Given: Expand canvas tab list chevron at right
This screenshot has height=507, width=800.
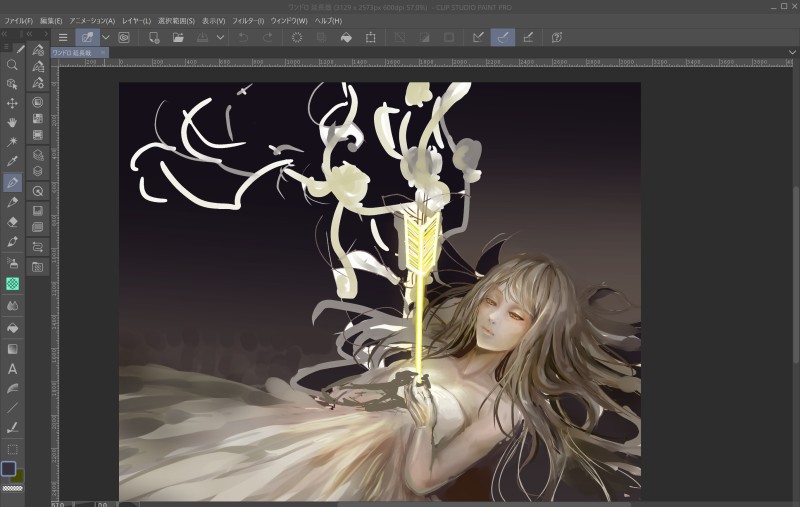Looking at the screenshot, I should tap(793, 52).
